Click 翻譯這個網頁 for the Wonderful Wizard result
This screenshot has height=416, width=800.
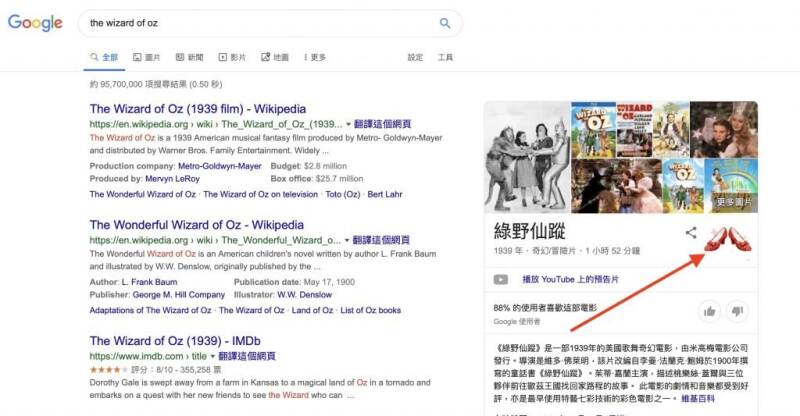(381, 240)
